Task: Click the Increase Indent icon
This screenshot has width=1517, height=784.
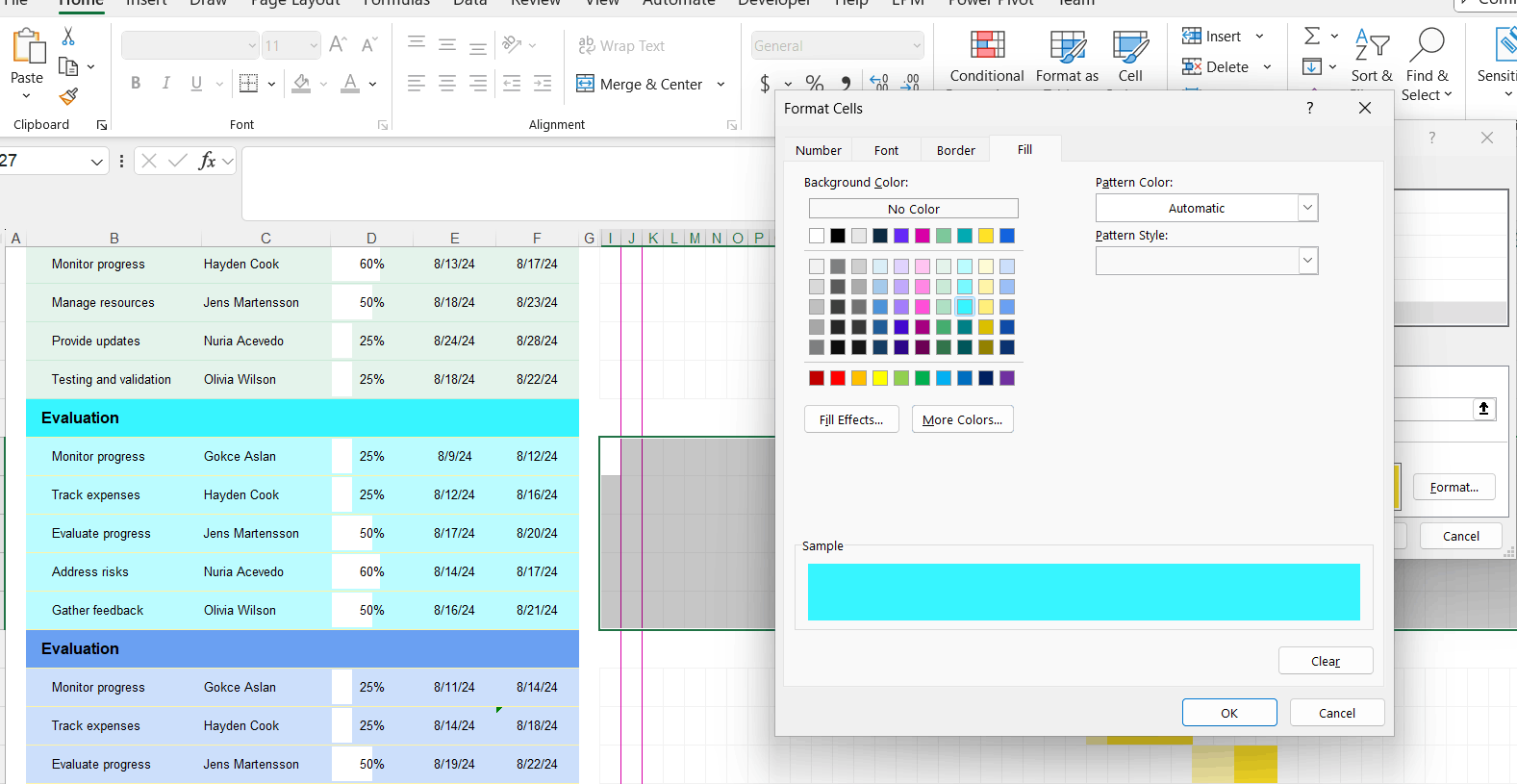Action: (543, 84)
